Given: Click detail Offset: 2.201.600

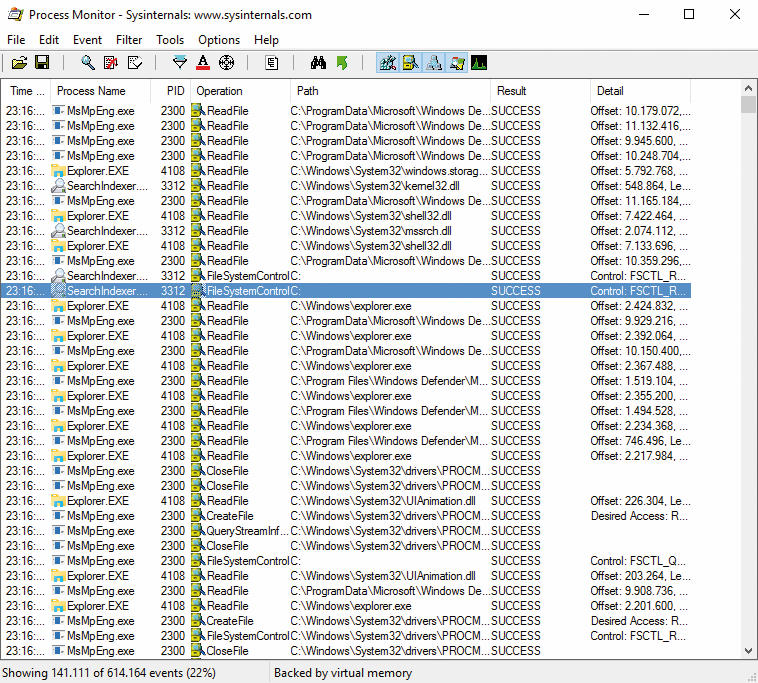Looking at the screenshot, I should click(639, 606).
